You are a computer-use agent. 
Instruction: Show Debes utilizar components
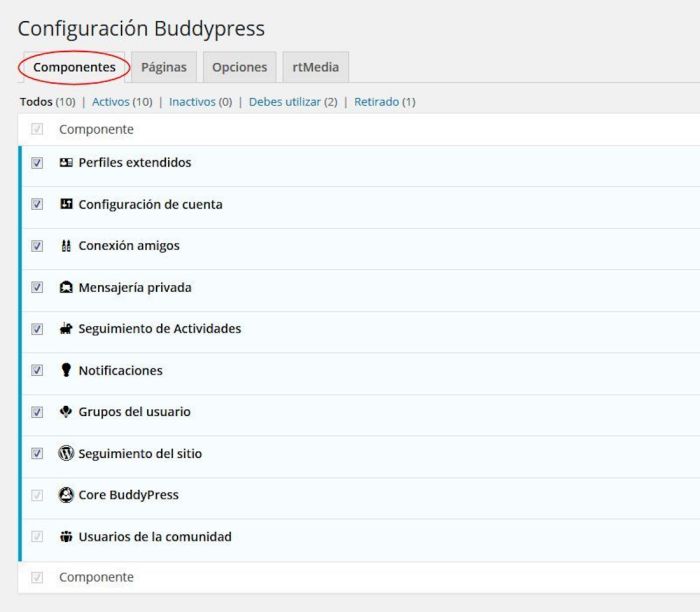coord(284,102)
